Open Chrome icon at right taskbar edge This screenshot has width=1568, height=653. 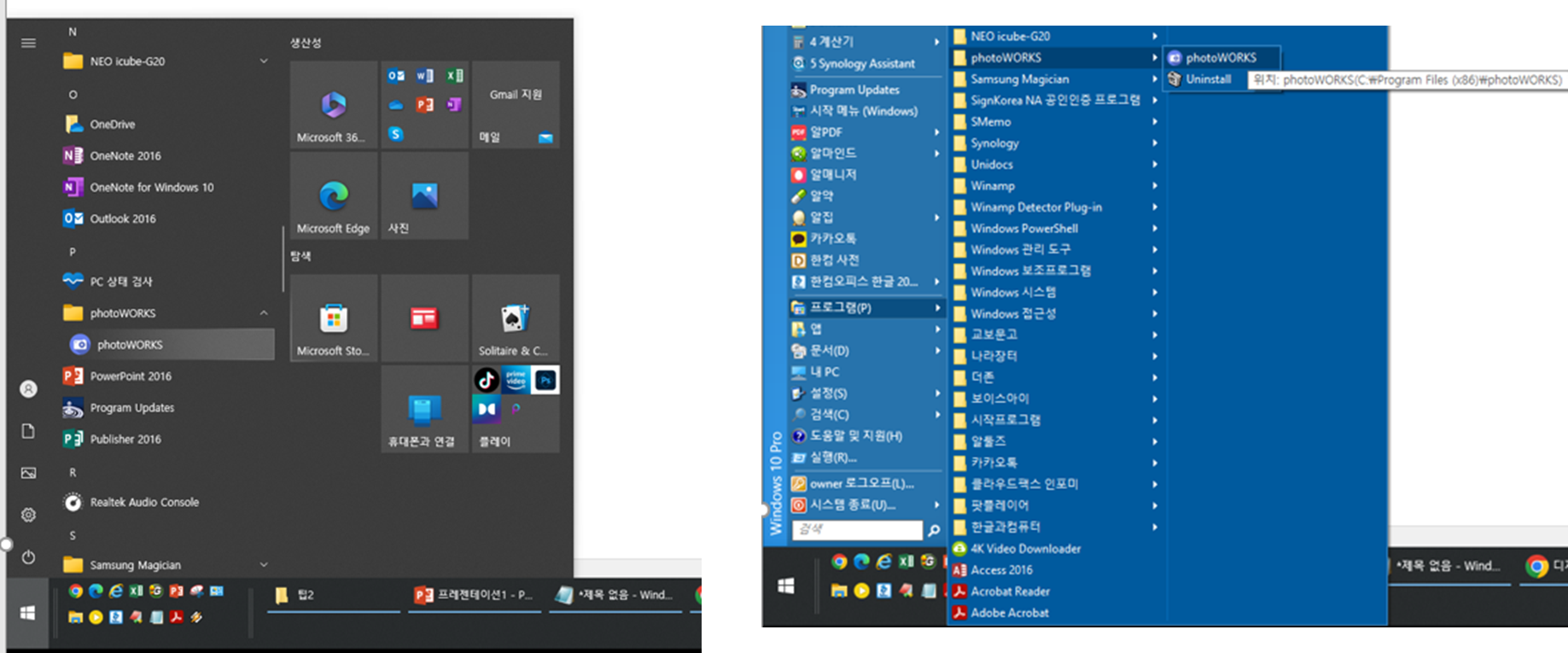click(1537, 566)
